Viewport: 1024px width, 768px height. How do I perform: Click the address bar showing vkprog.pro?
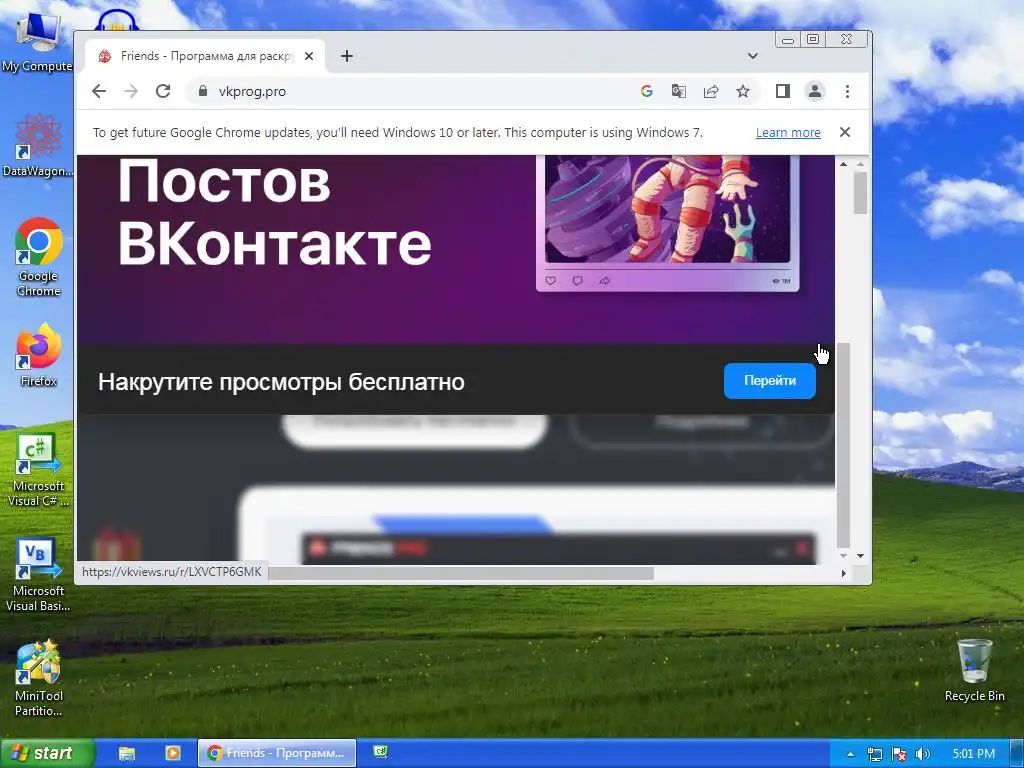click(x=418, y=91)
